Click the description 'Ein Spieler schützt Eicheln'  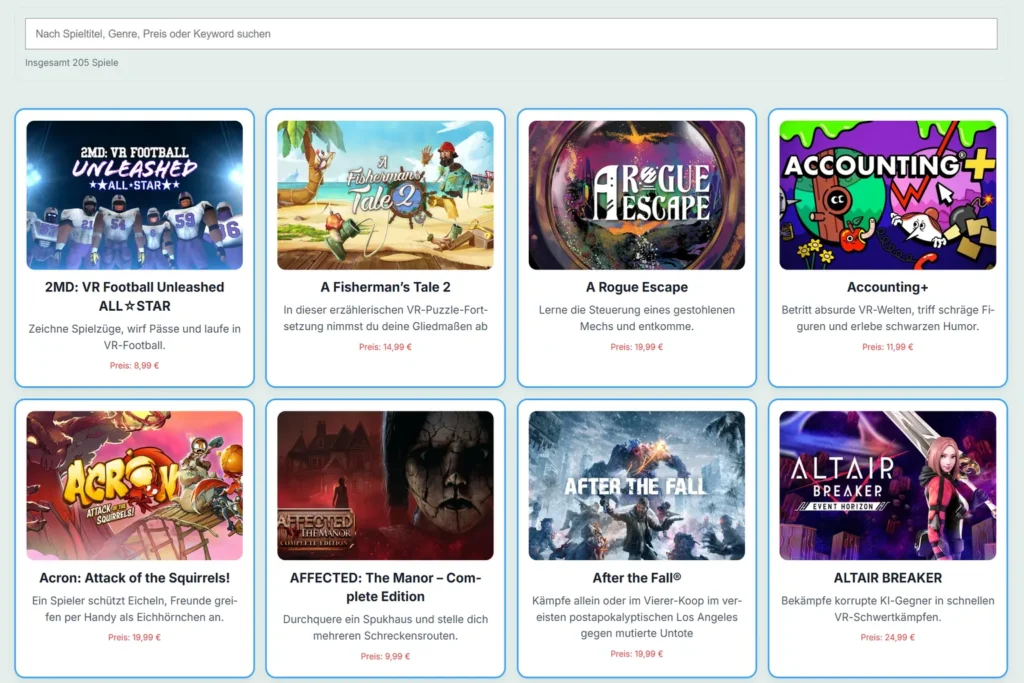click(135, 609)
